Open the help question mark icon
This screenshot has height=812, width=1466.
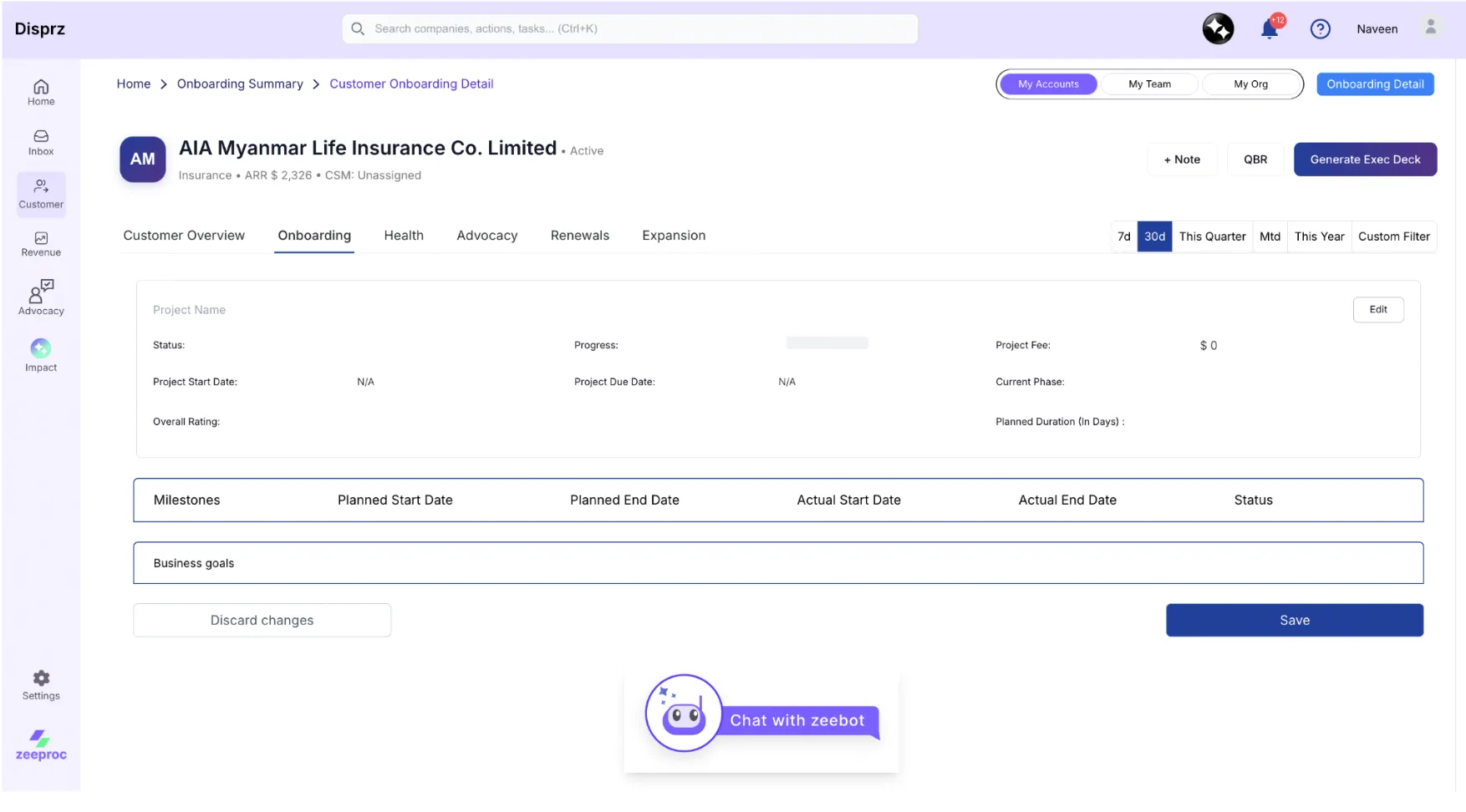[x=1321, y=28]
